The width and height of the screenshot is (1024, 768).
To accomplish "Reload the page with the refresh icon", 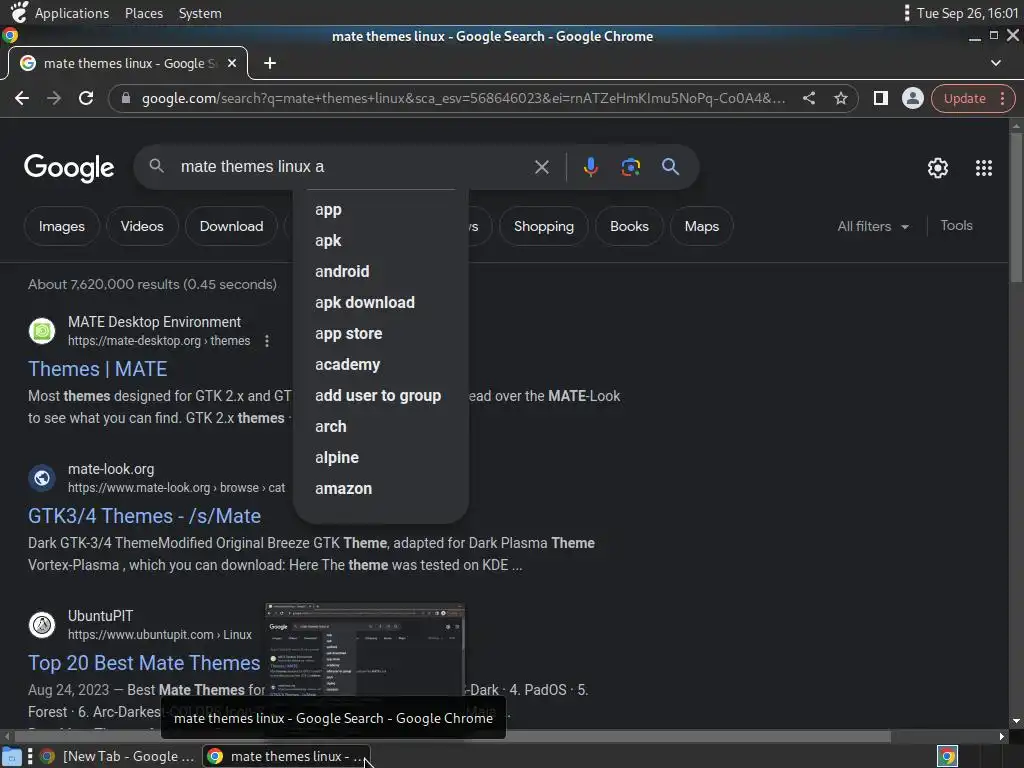I will (86, 98).
